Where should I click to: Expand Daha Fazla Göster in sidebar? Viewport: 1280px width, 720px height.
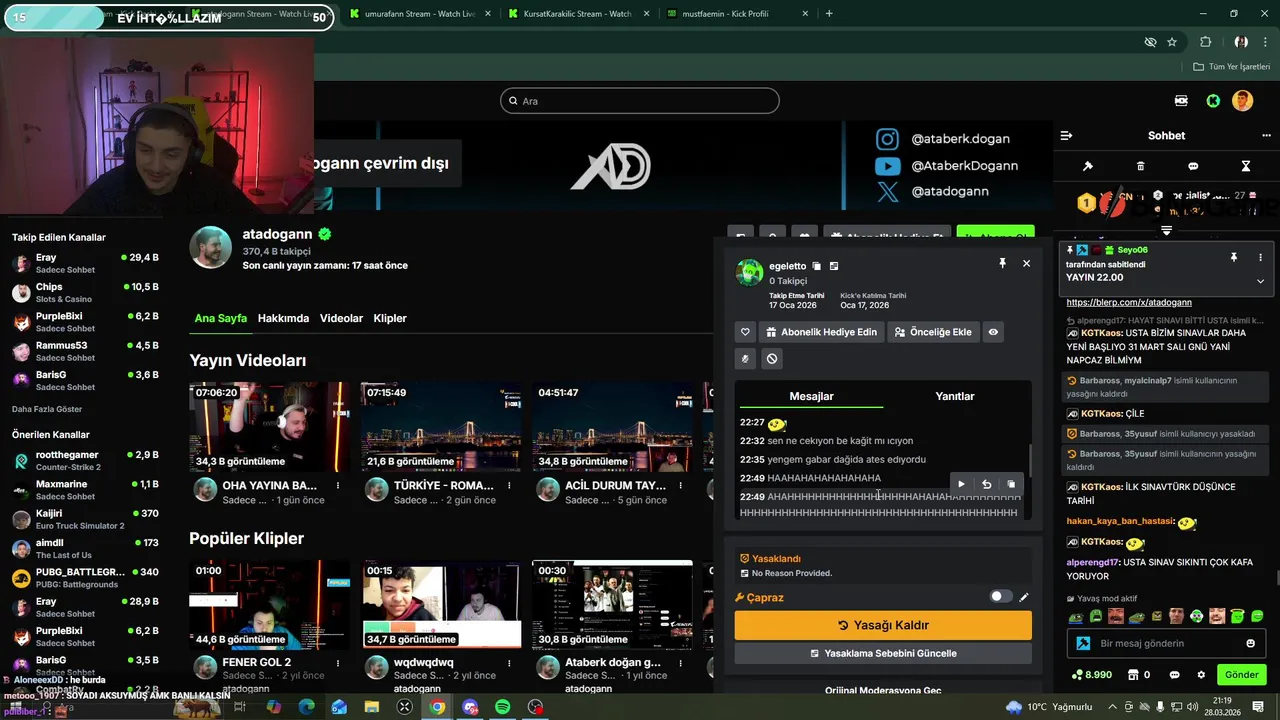point(47,409)
